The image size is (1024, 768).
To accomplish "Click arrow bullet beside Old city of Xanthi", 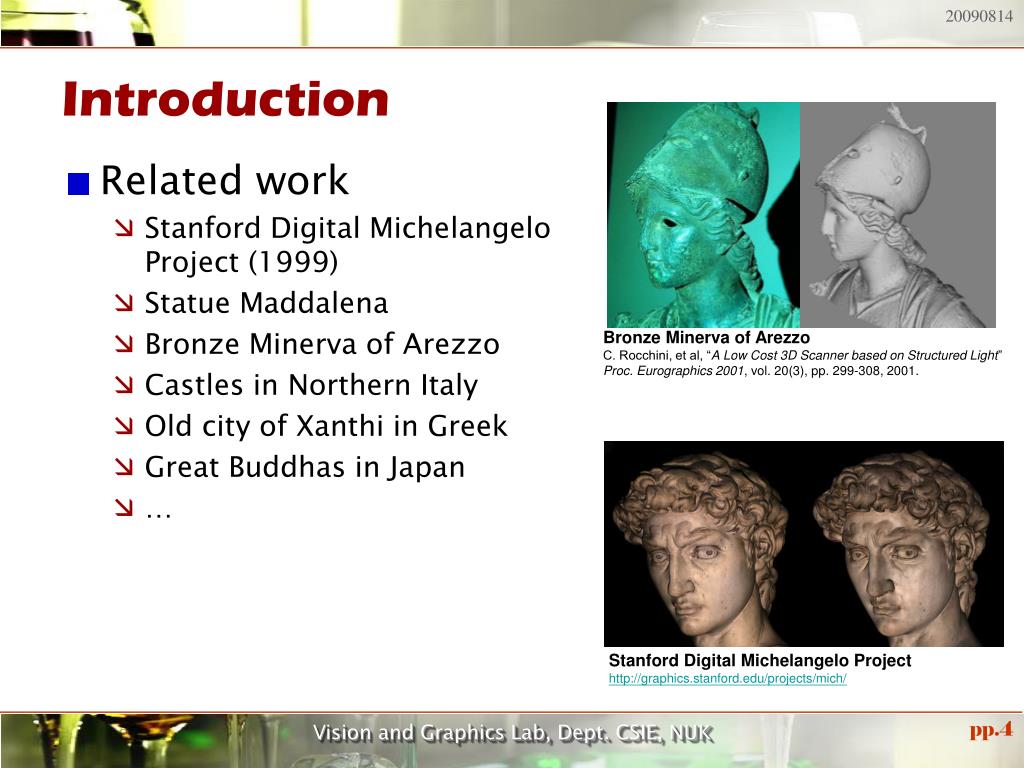I will (124, 426).
